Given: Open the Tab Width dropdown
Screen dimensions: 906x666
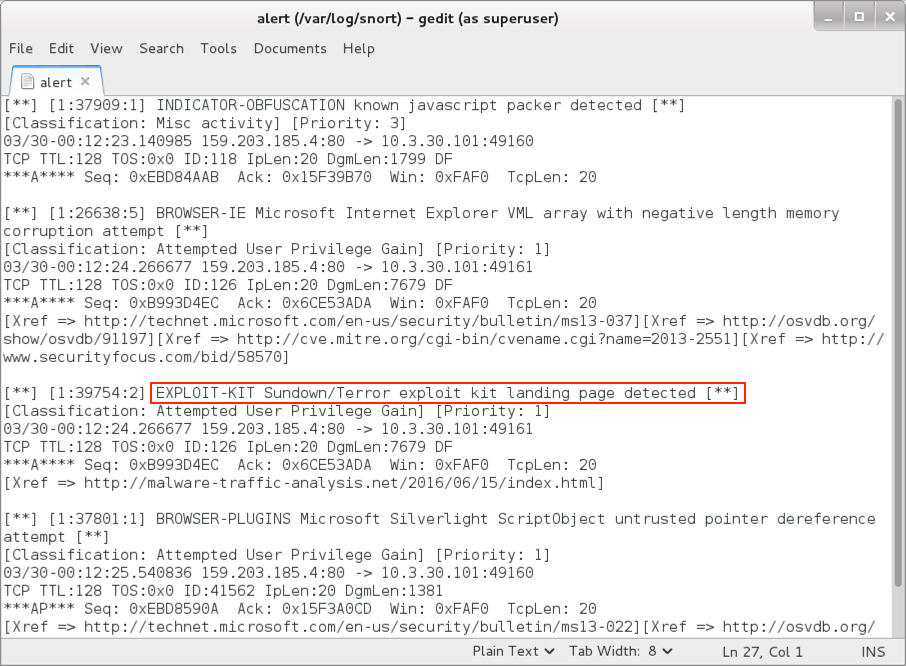Looking at the screenshot, I should 621,651.
